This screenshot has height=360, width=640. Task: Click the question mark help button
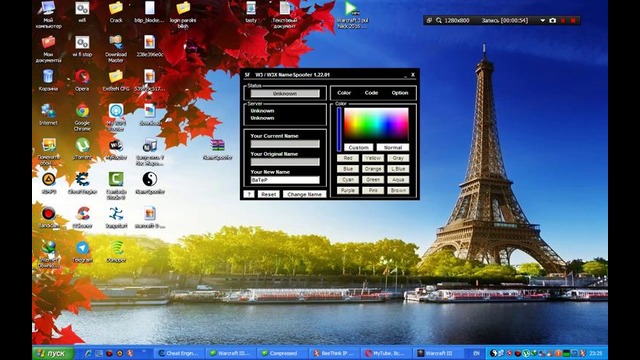249,194
